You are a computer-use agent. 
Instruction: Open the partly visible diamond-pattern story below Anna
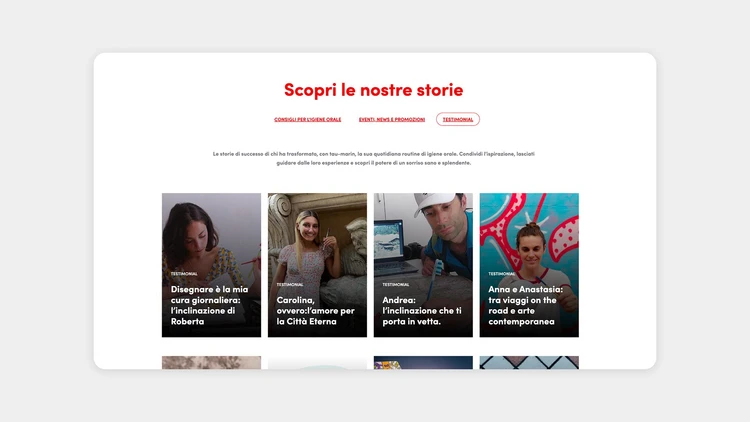pos(529,363)
